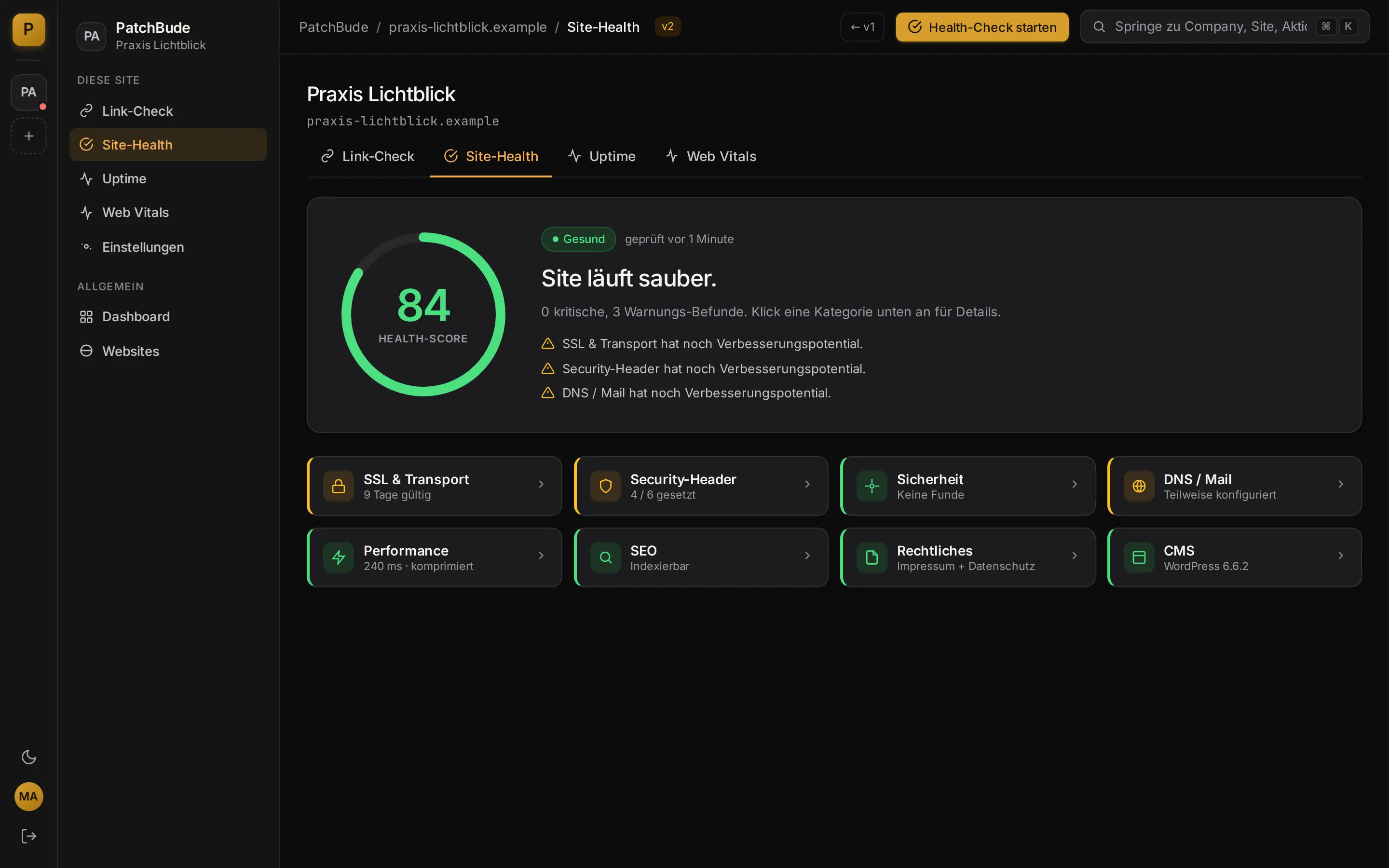The height and width of the screenshot is (868, 1389).
Task: Expand Rechtliches card chevron
Action: tap(1074, 556)
